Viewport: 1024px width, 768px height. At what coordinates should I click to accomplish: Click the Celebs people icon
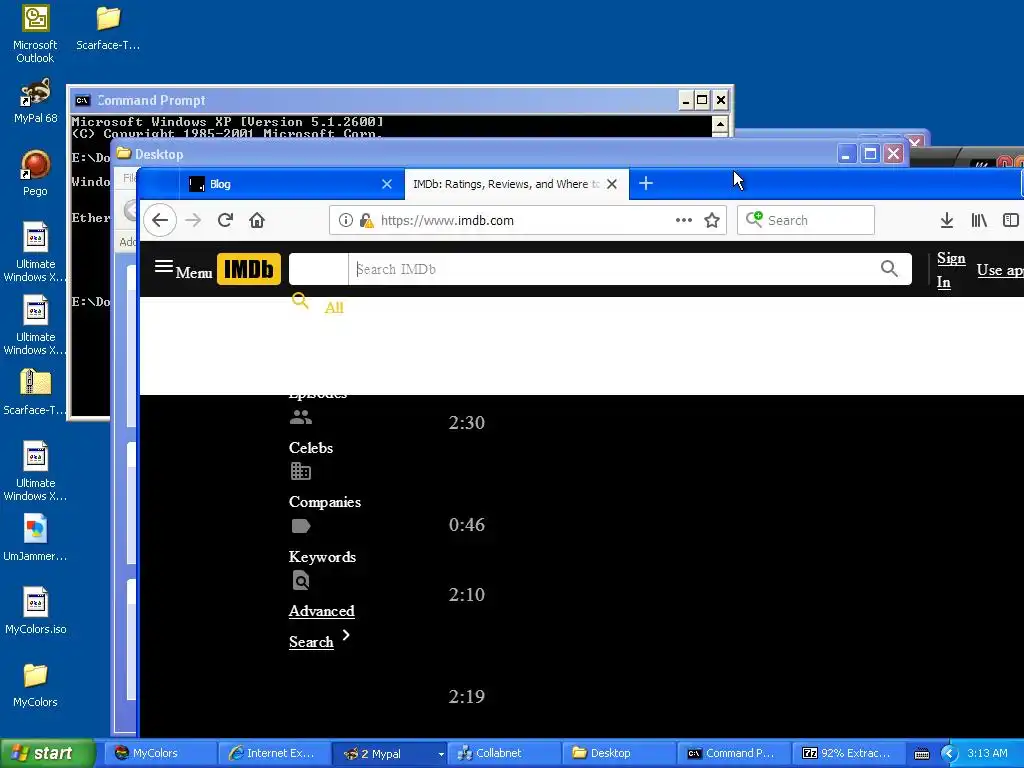pos(300,417)
